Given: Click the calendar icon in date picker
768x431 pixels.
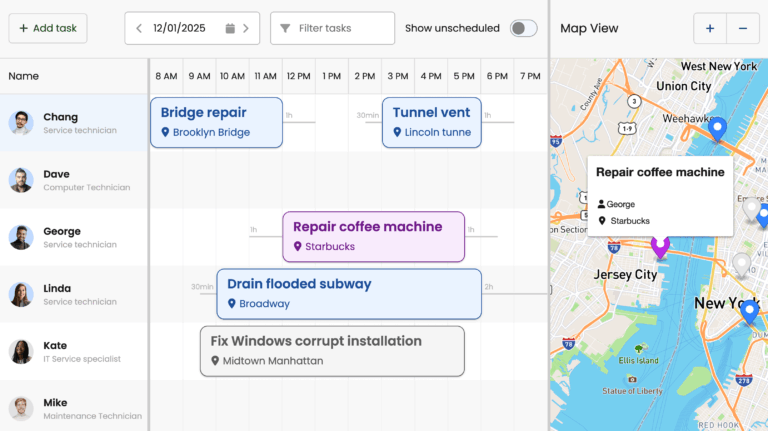Looking at the screenshot, I should [231, 28].
